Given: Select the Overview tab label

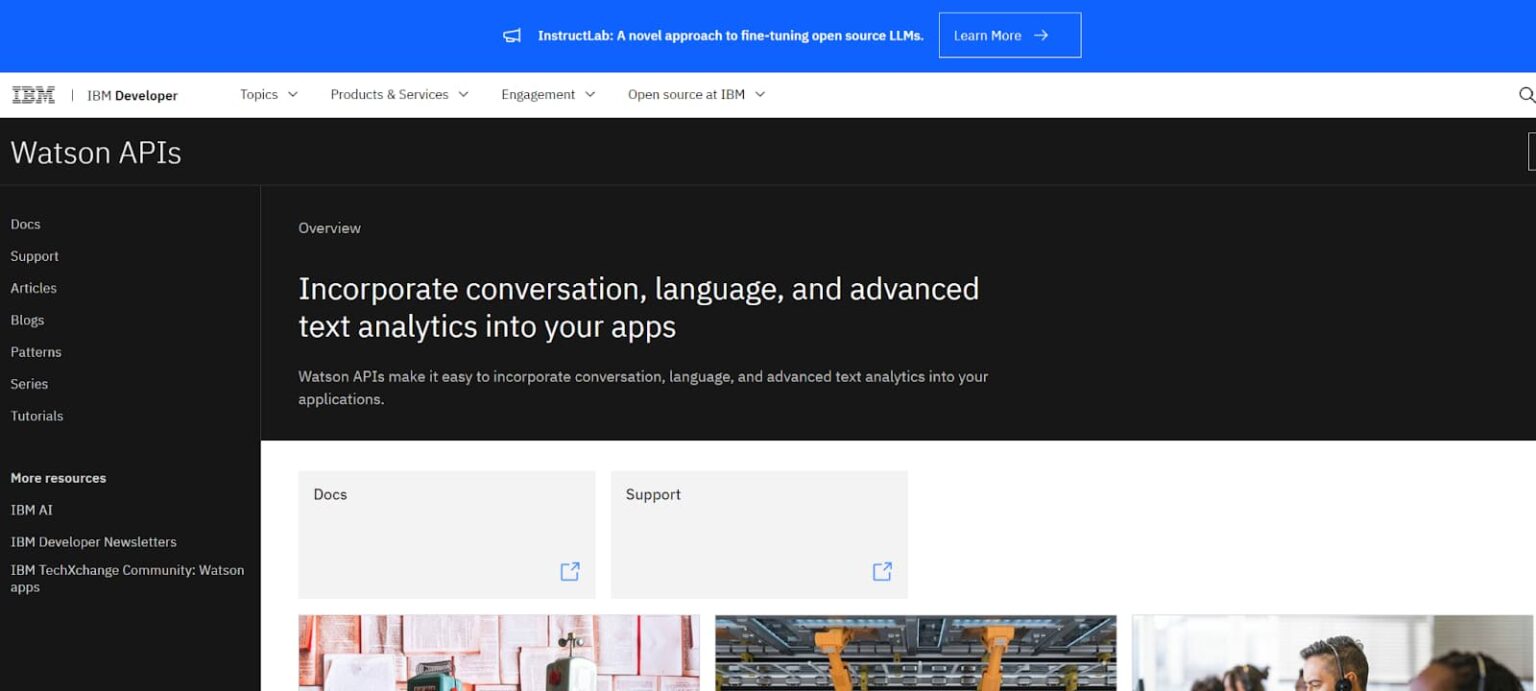Looking at the screenshot, I should click(329, 228).
